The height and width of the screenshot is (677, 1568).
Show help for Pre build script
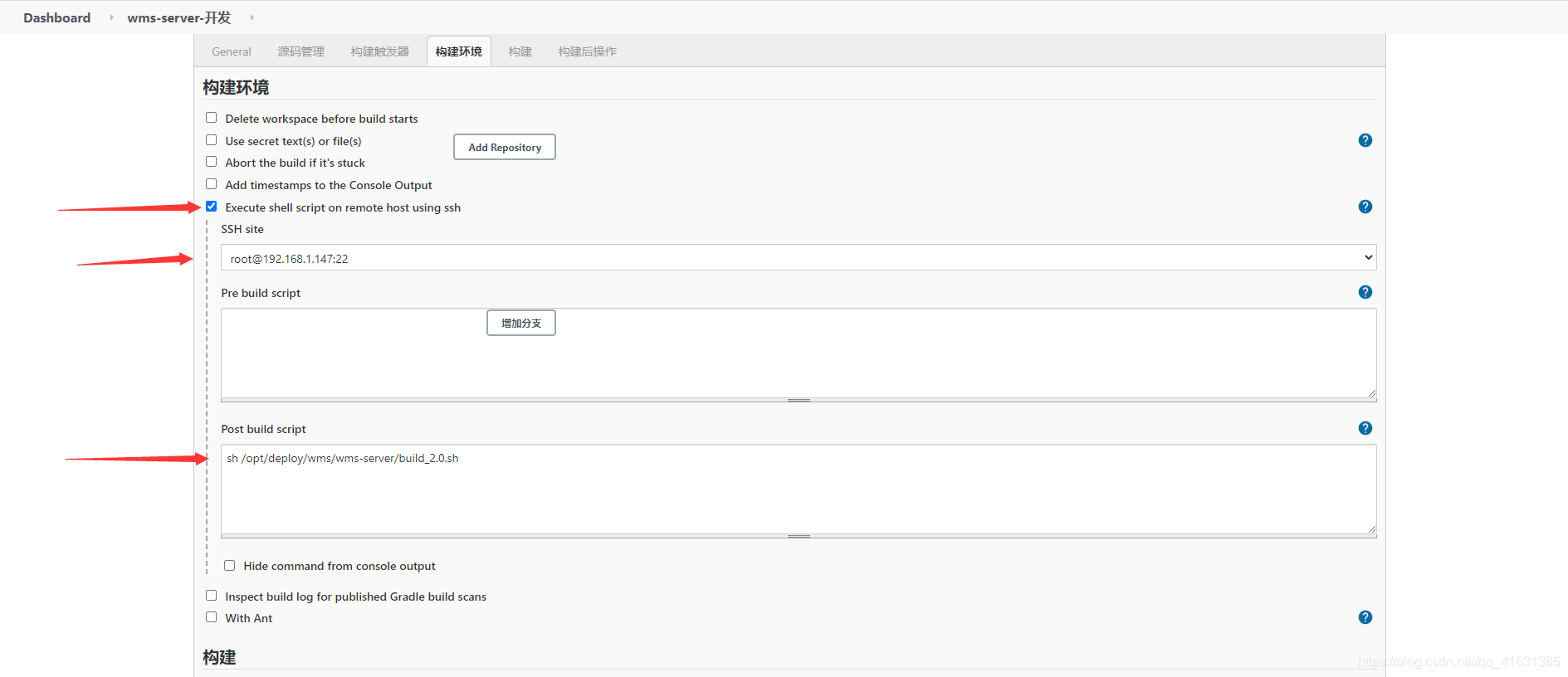[1365, 292]
